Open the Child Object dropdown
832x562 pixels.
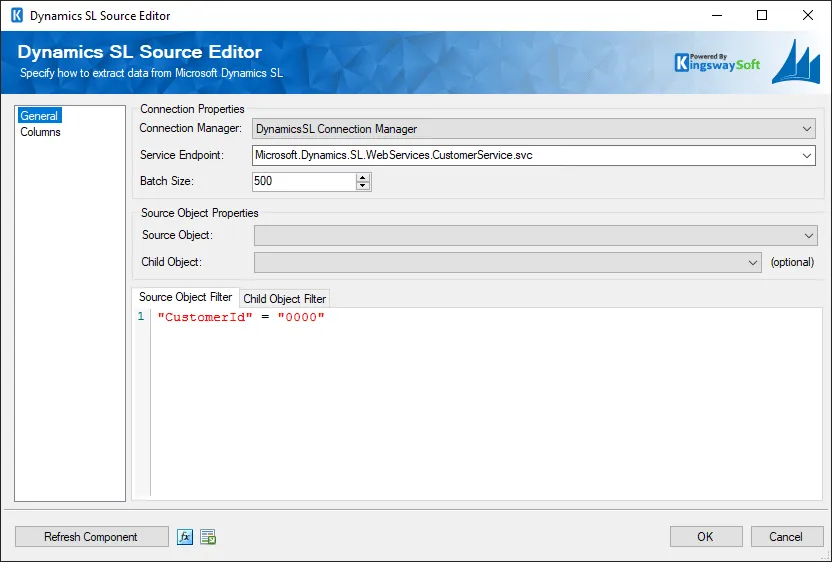[x=508, y=263]
